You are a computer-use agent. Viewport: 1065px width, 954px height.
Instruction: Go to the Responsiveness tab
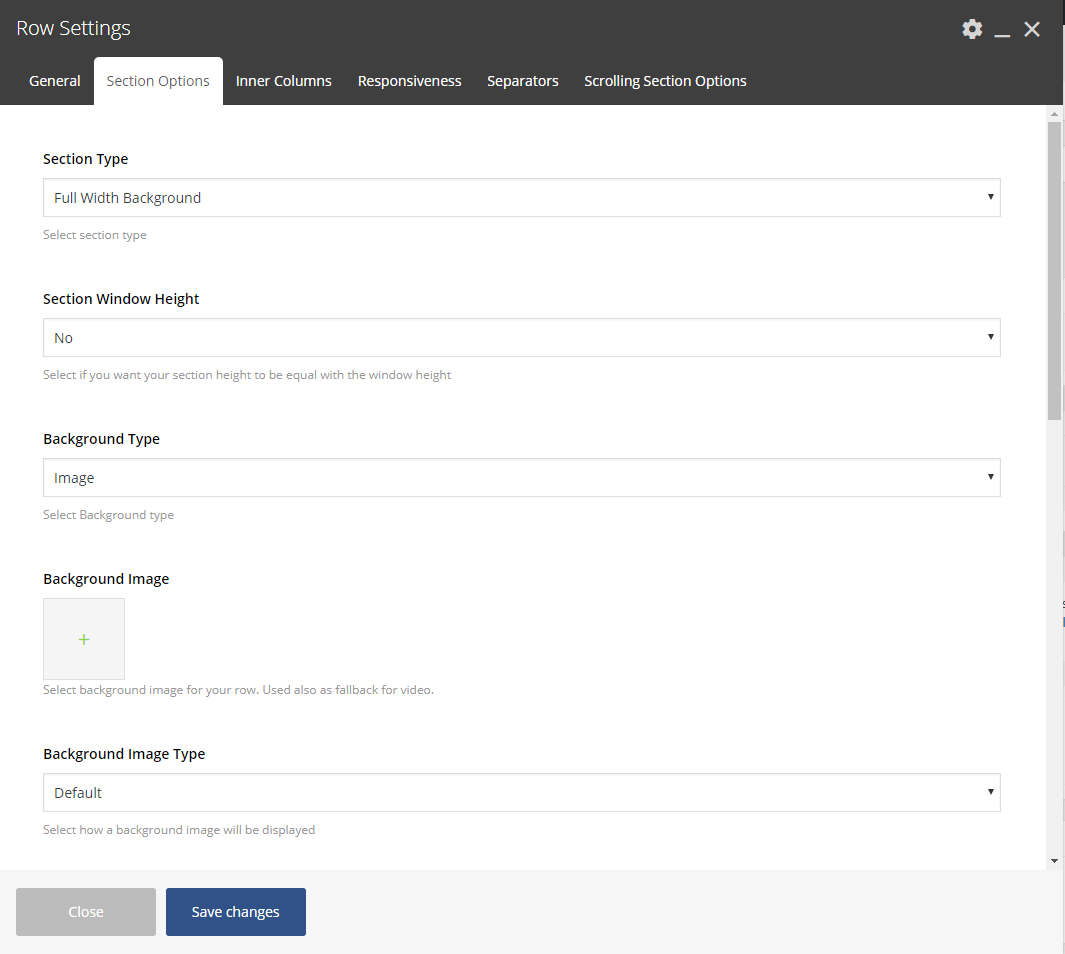pyautogui.click(x=410, y=81)
